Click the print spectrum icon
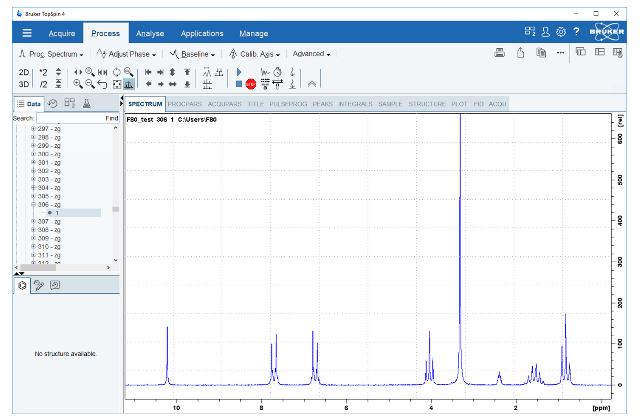The height and width of the screenshot is (420, 640). [499, 53]
